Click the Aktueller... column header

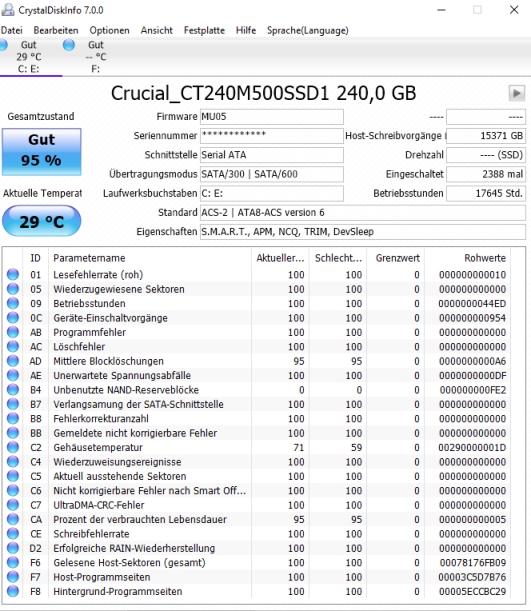[x=280, y=258]
